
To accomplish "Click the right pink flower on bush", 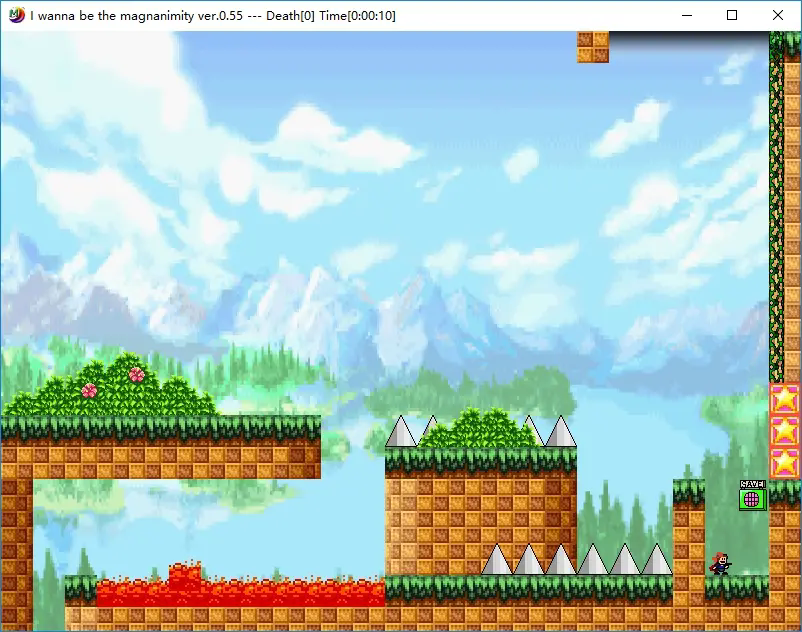I will (x=137, y=374).
